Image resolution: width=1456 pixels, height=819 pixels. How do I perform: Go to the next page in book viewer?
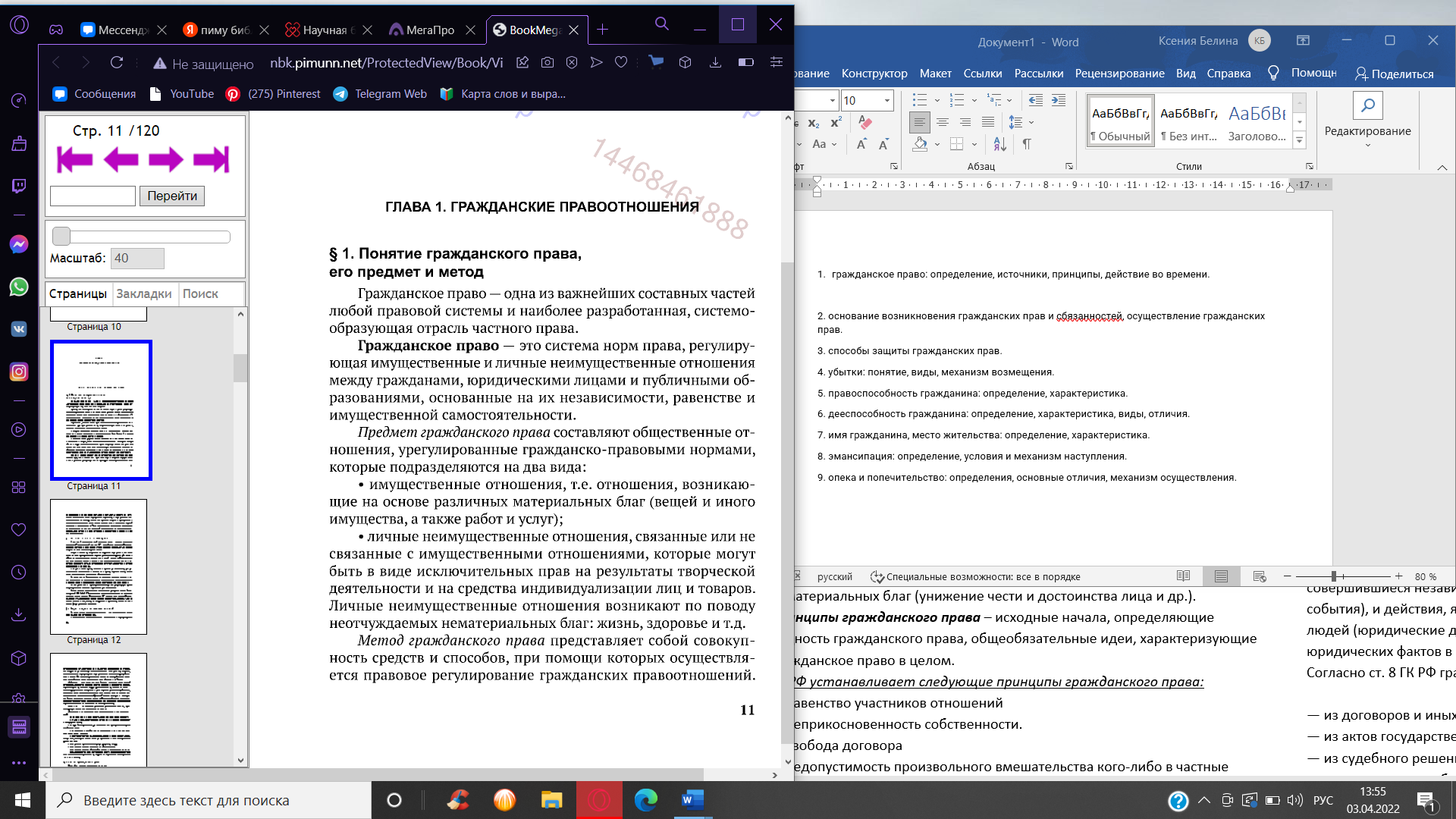165,160
